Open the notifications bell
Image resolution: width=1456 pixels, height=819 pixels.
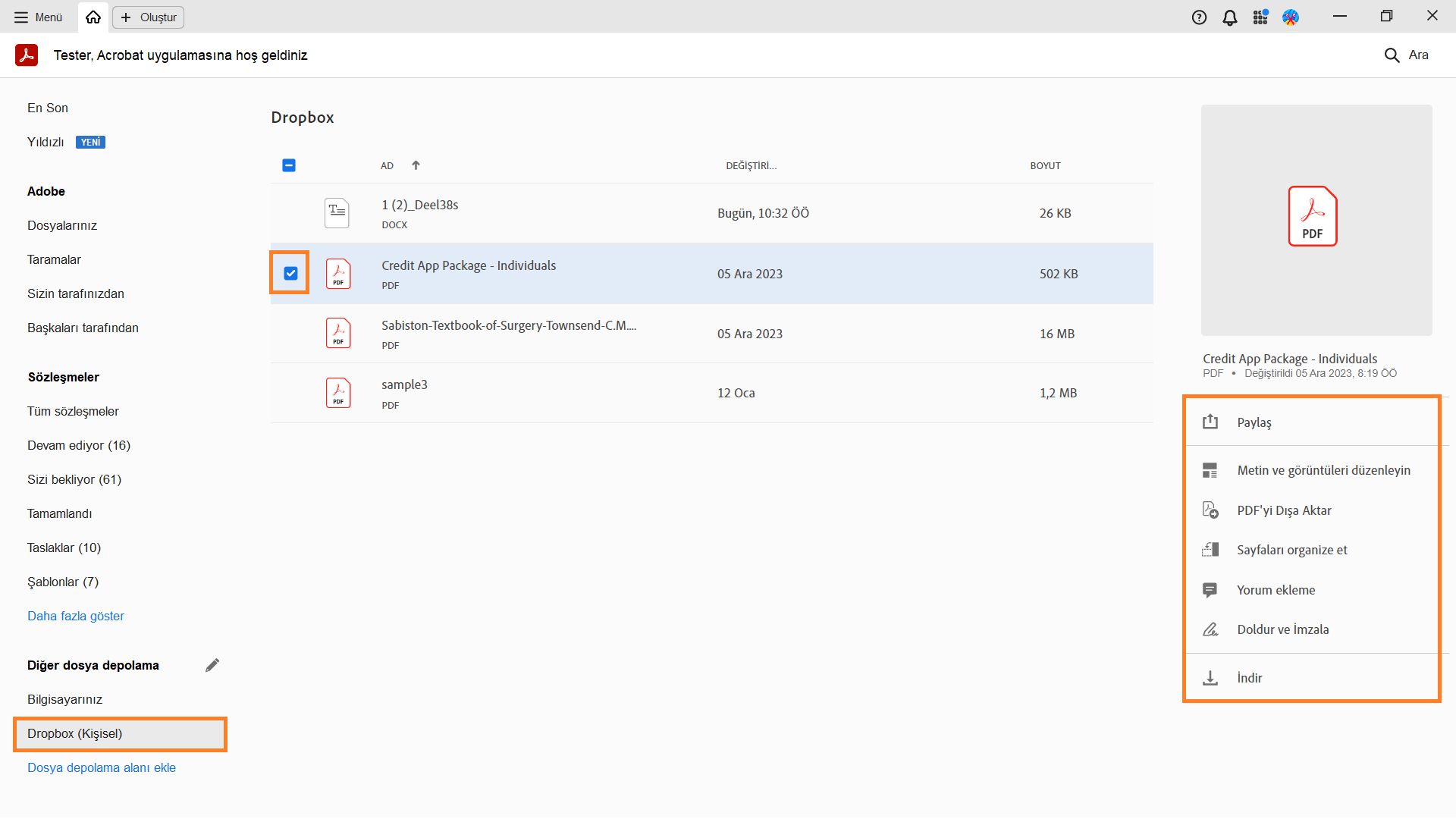tap(1230, 17)
